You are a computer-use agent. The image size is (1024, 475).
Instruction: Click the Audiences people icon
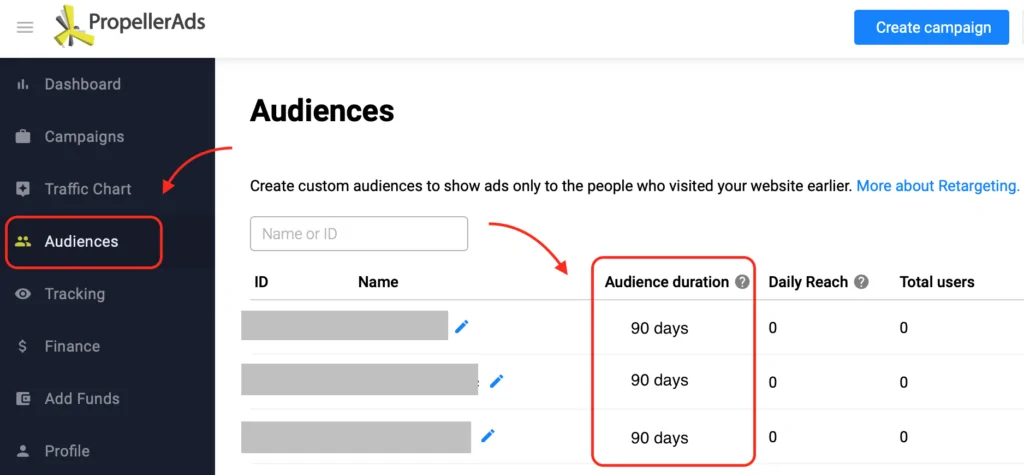coord(23,241)
